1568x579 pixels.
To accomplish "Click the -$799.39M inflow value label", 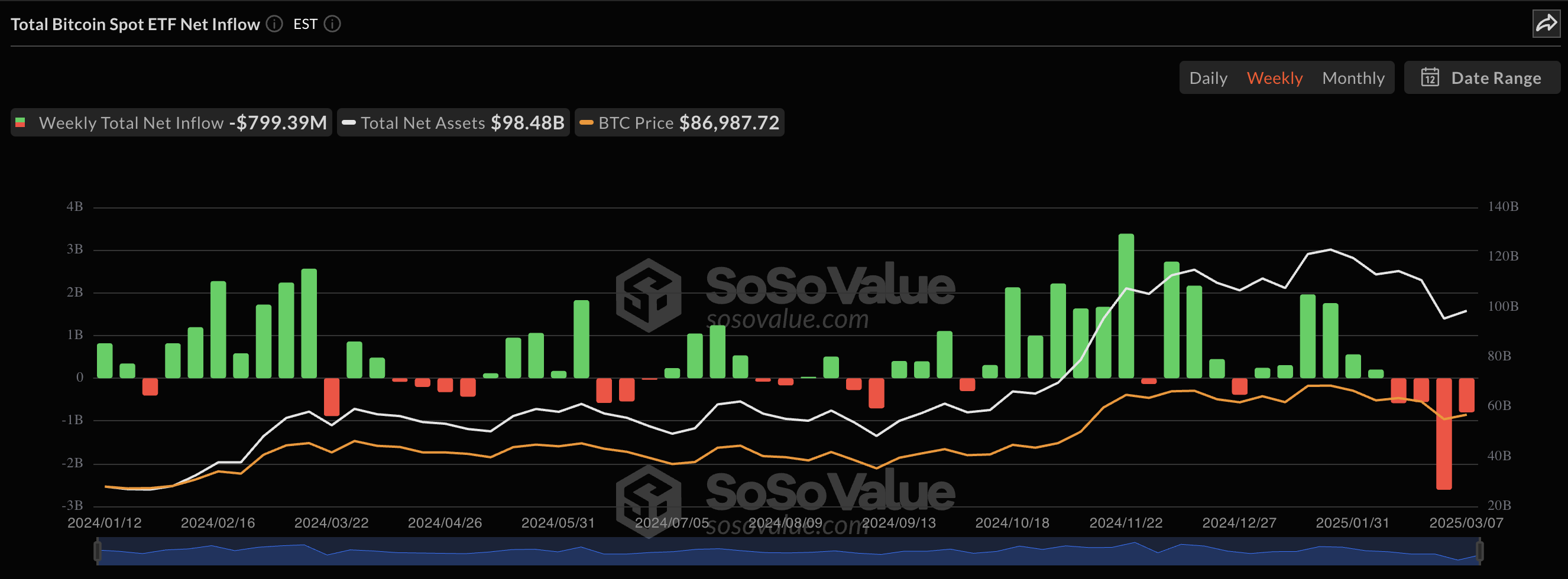I will [x=277, y=122].
